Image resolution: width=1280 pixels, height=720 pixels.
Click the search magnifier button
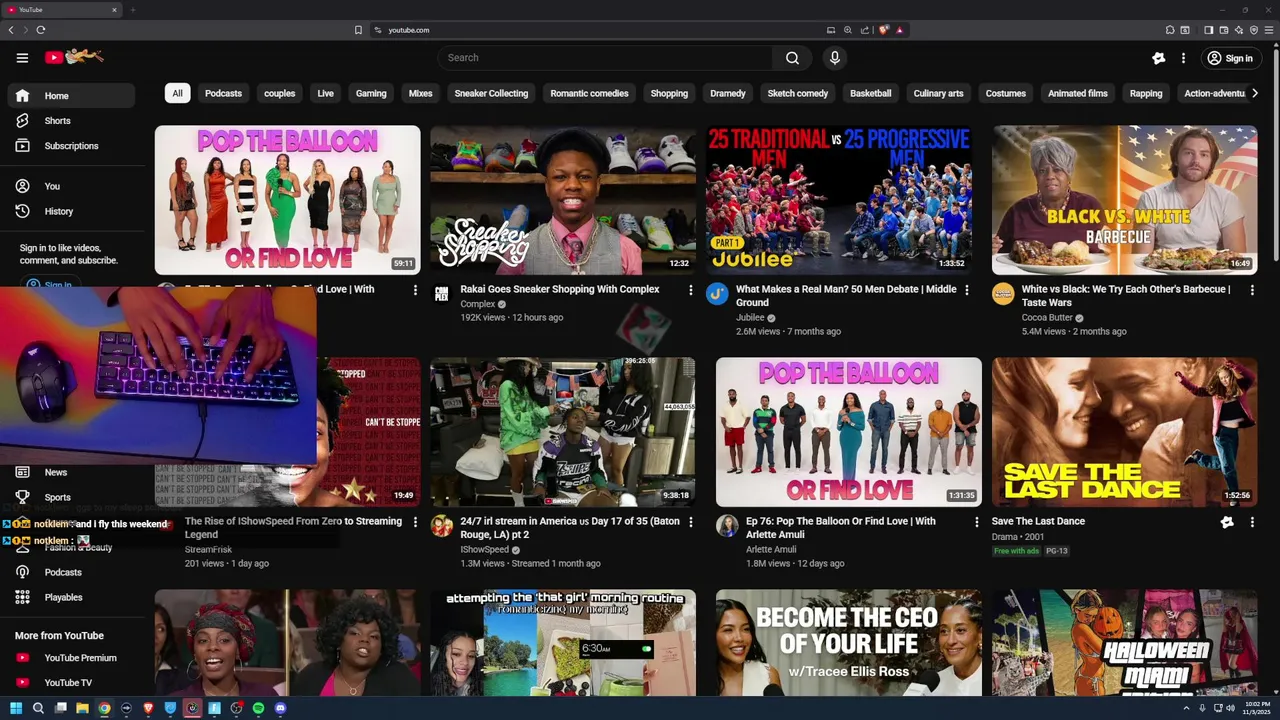click(x=792, y=58)
